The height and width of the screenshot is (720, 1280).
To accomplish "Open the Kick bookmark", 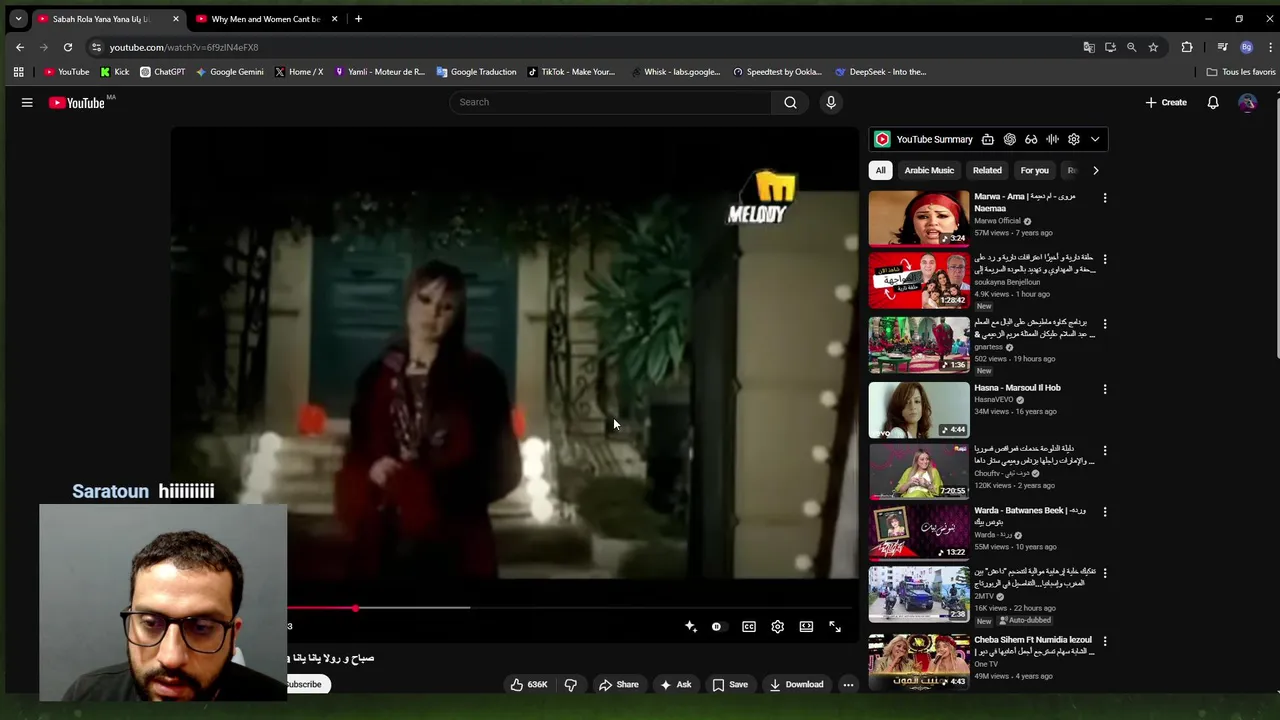I will (115, 72).
